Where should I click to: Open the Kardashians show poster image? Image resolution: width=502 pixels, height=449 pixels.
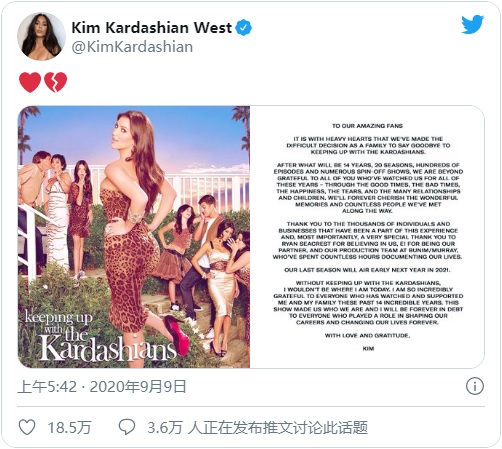click(134, 237)
